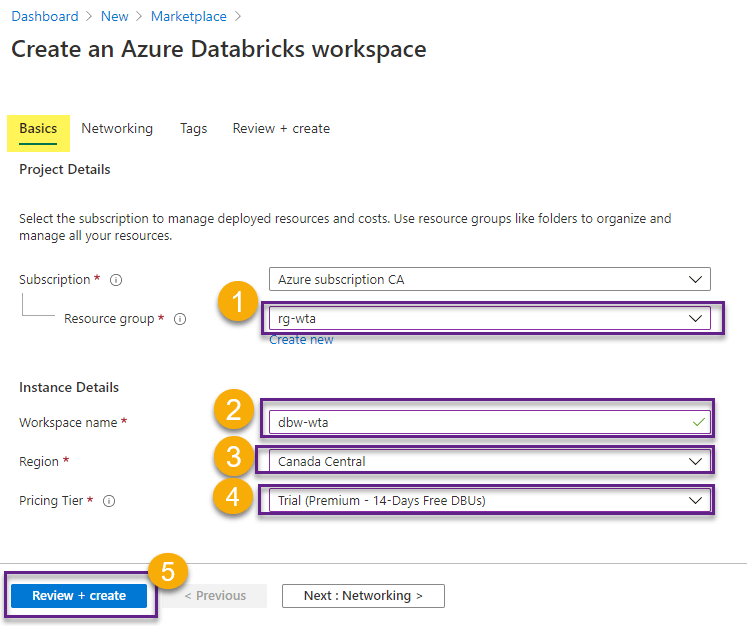Switch to the Networking tab
This screenshot has width=747, height=626.
pos(117,129)
